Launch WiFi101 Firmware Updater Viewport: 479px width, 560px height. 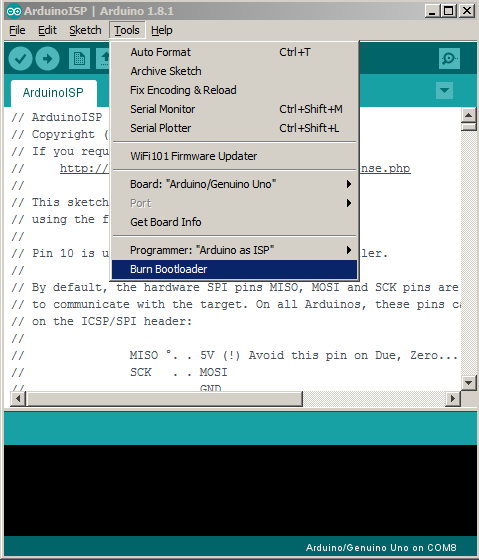coord(234,156)
